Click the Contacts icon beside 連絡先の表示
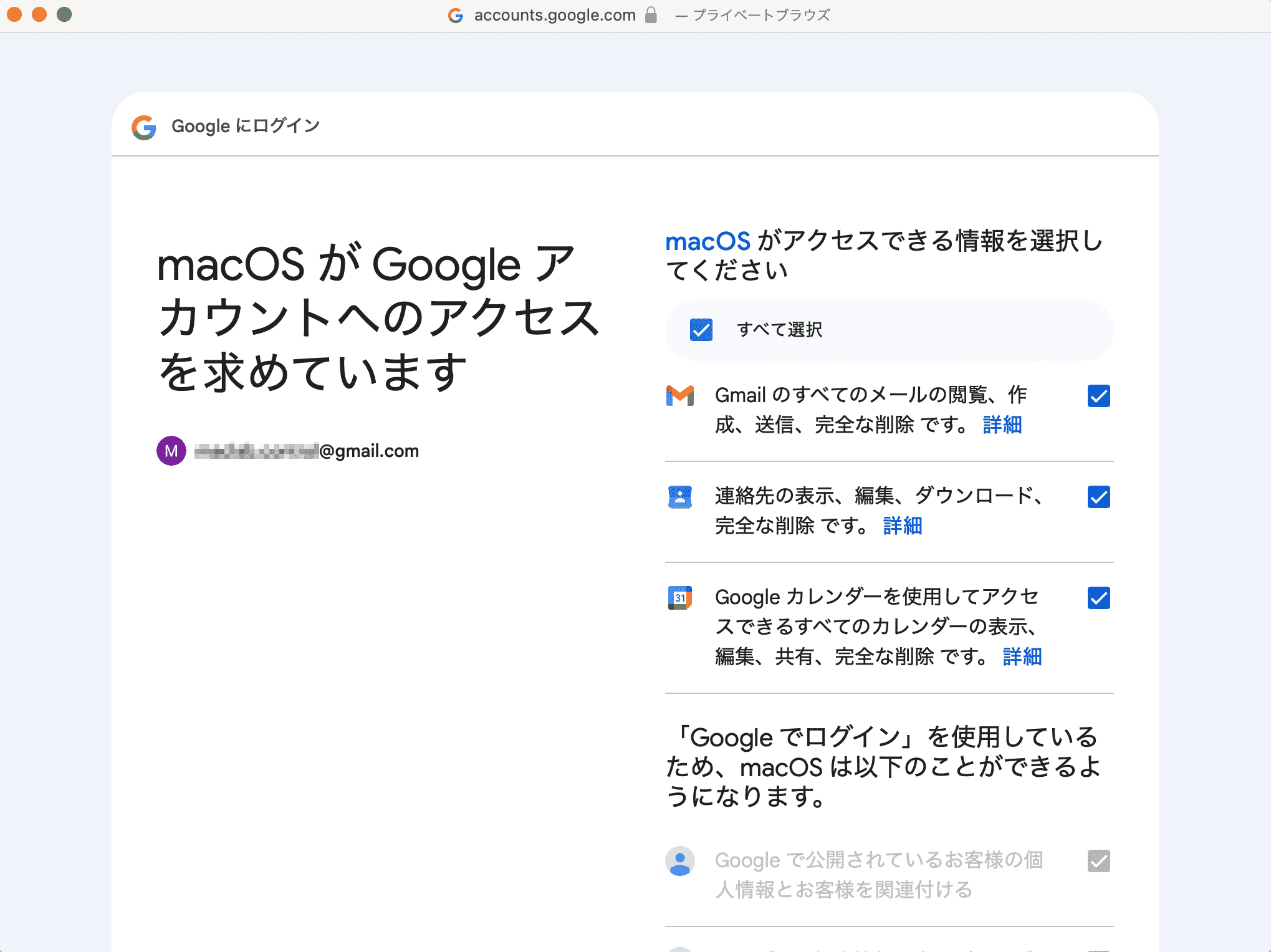 [680, 497]
